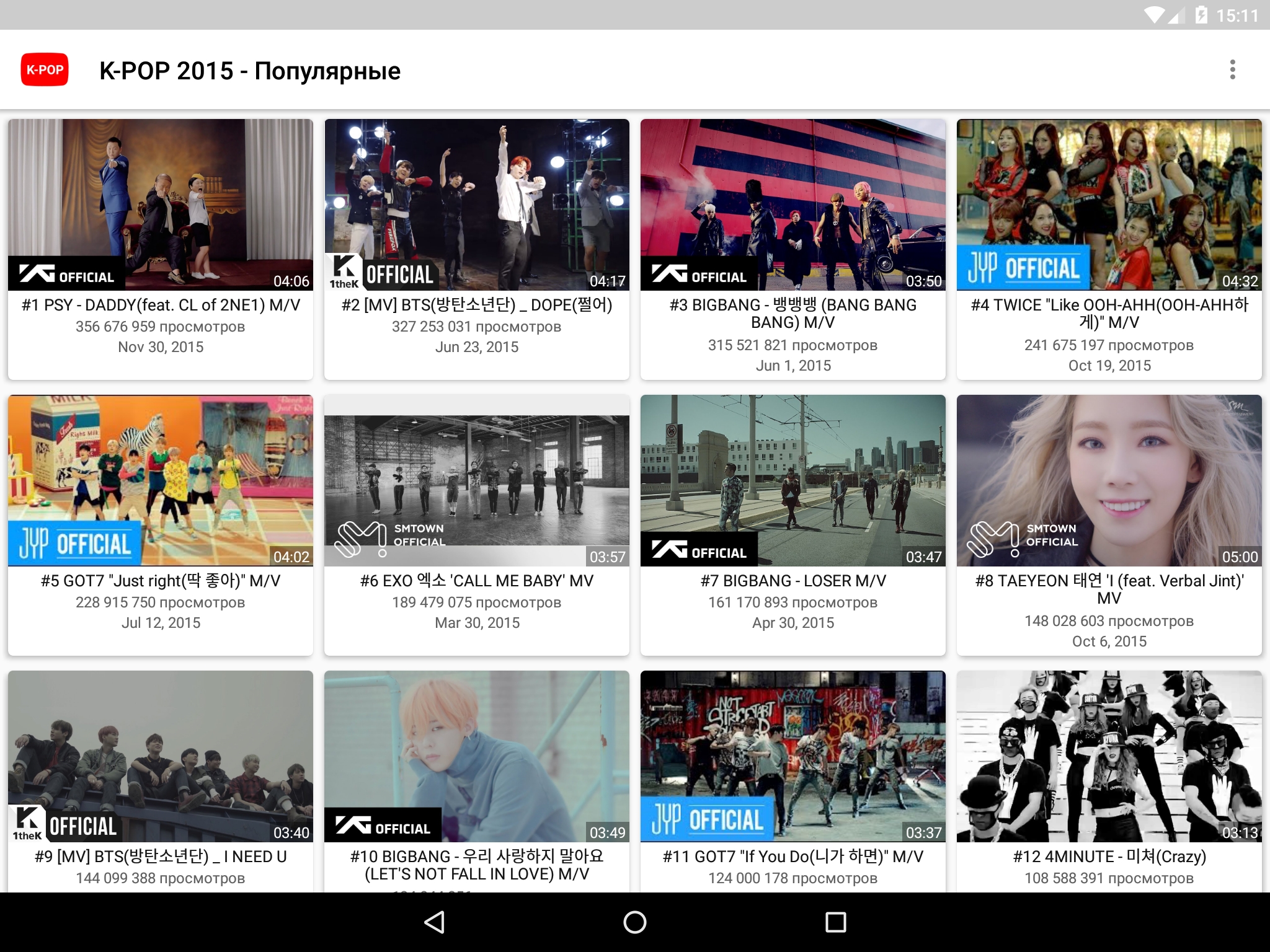Open BTS I NEED U thumbnail
Image resolution: width=1270 pixels, height=952 pixels.
tap(161, 756)
